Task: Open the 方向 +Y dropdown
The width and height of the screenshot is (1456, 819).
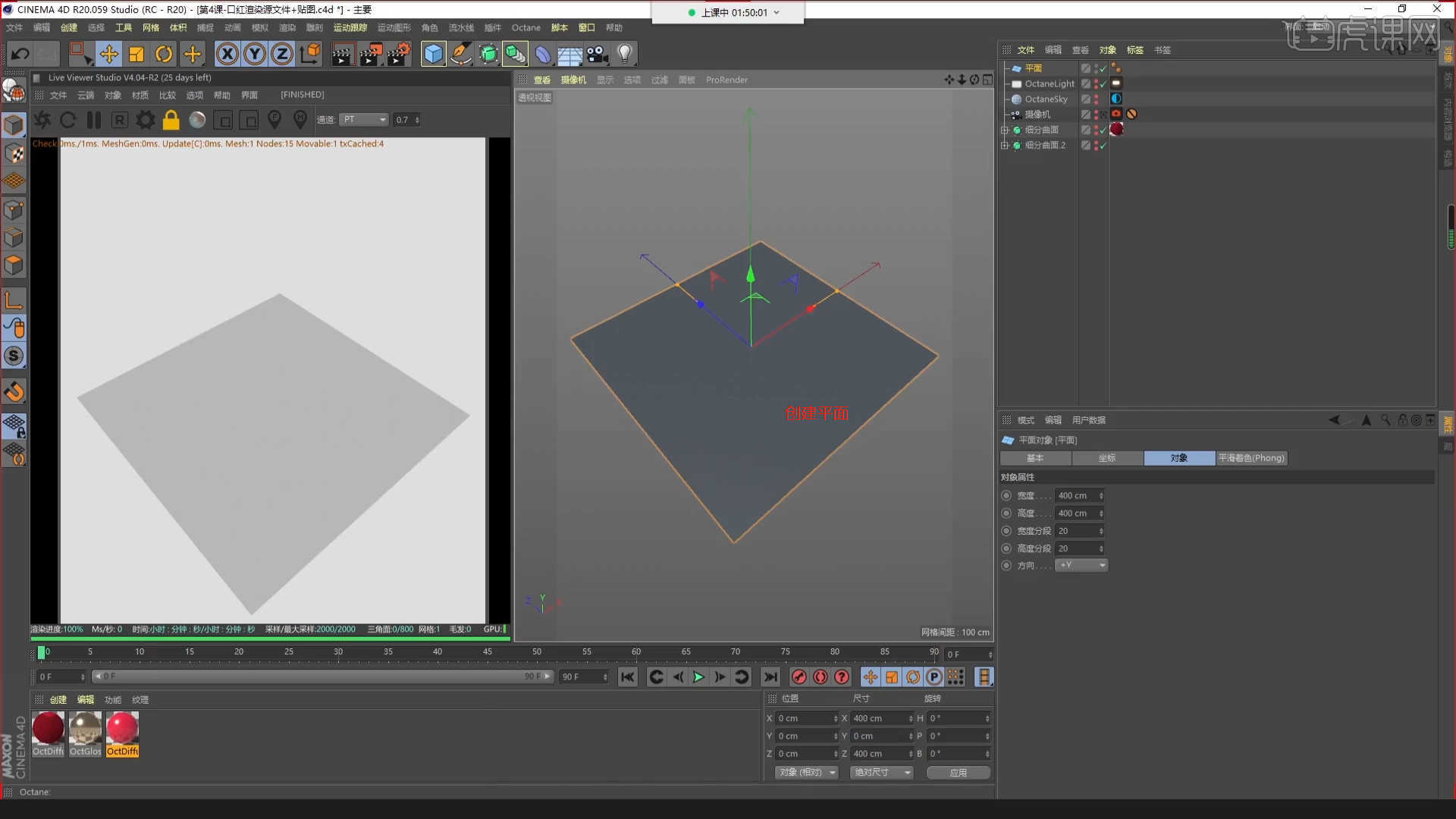Action: pos(1081,566)
